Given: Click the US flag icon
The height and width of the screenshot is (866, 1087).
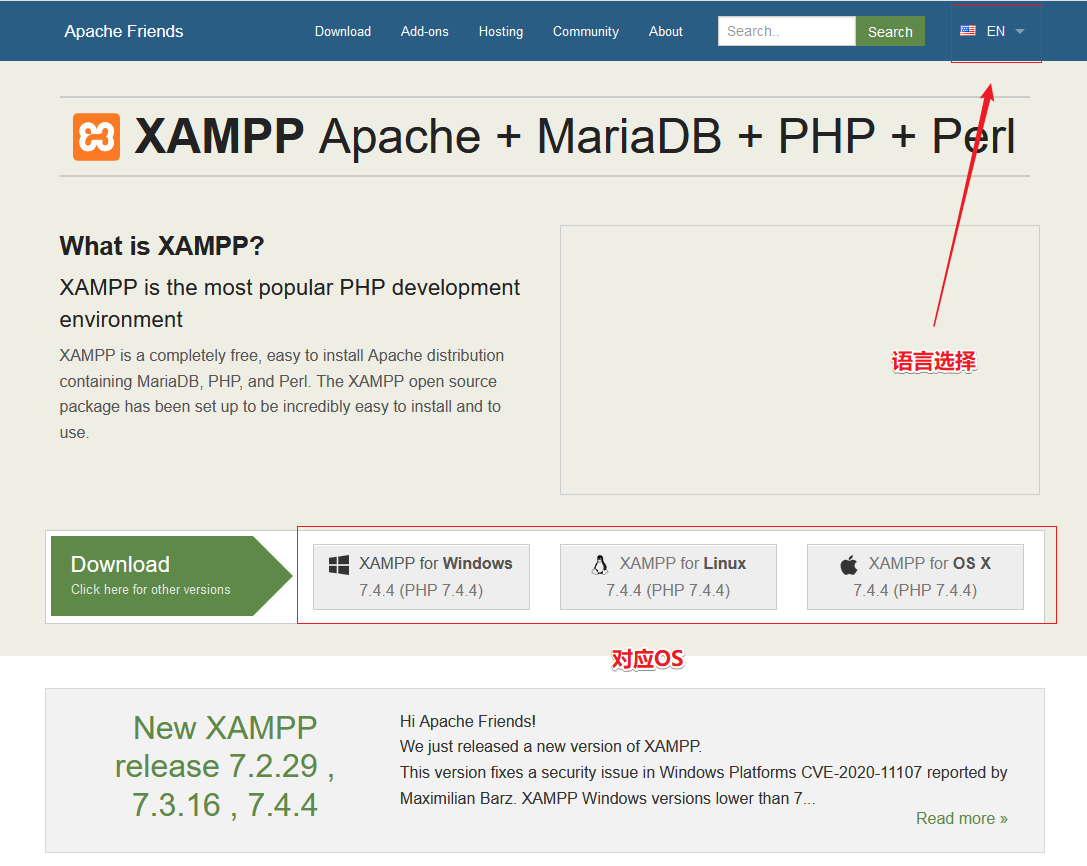Looking at the screenshot, I should [968, 31].
